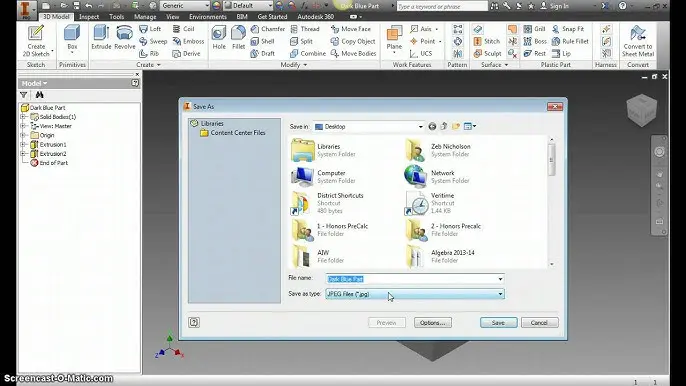This screenshot has height=386, width=686.
Task: Switch to the Get Started tab
Action: 272,17
